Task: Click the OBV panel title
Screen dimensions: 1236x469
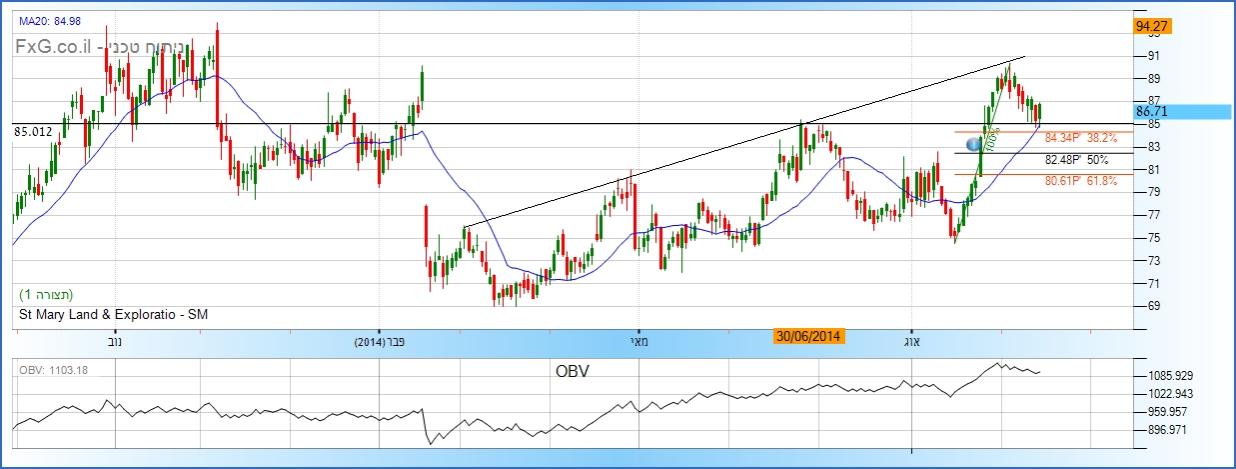Action: (571, 371)
